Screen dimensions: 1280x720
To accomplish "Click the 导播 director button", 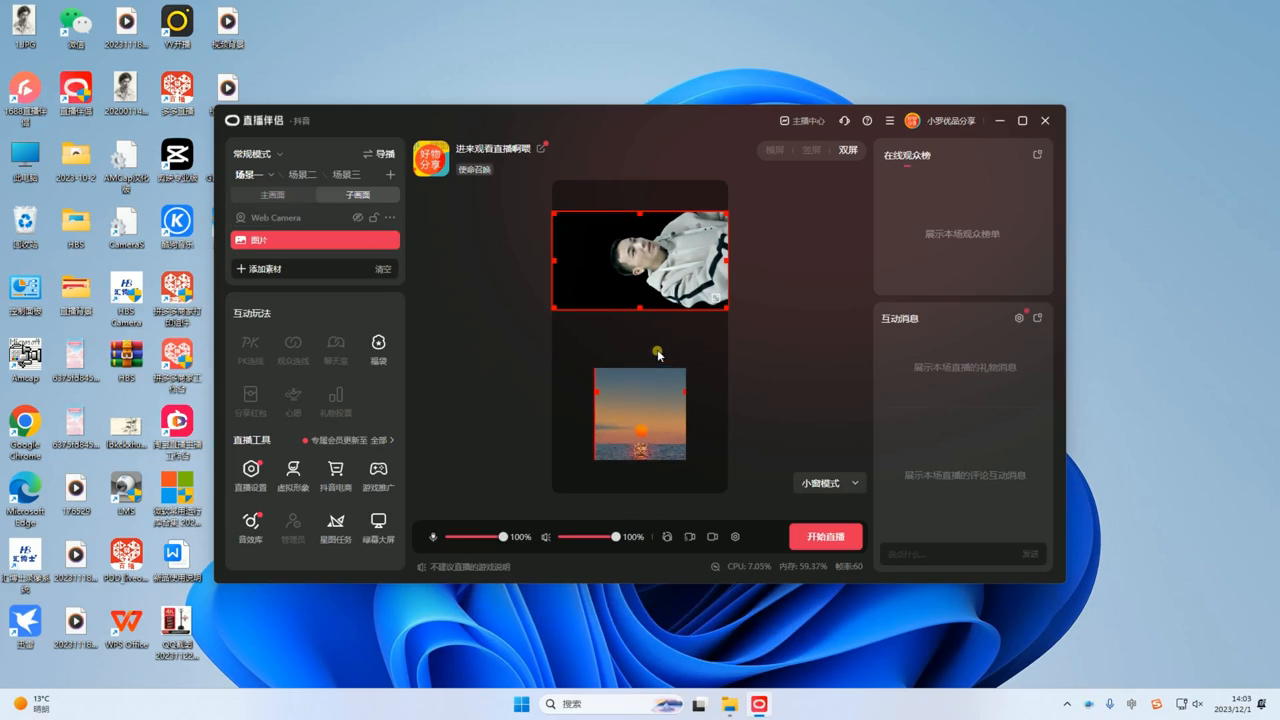I will 379,154.
